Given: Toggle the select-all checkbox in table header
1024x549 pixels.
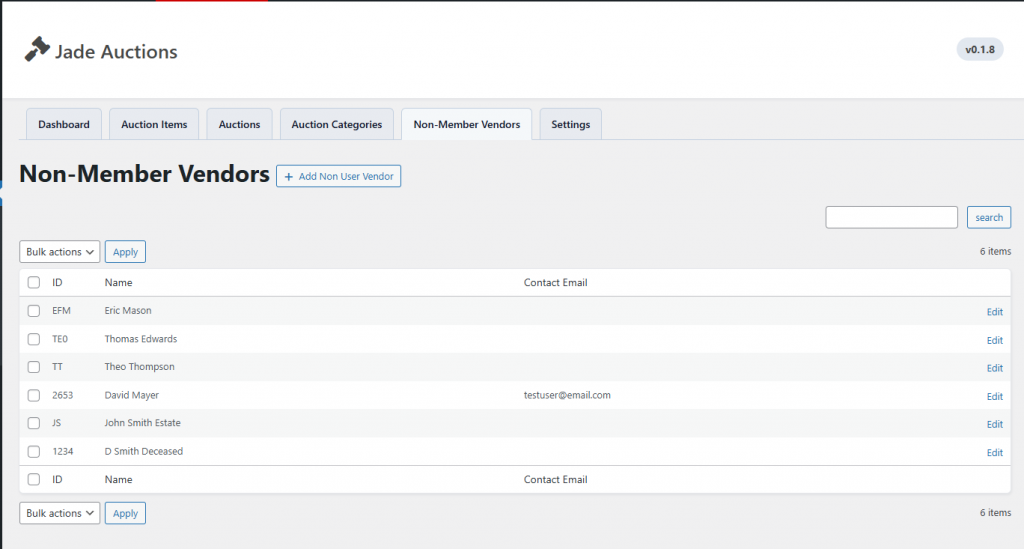Looking at the screenshot, I should (34, 283).
